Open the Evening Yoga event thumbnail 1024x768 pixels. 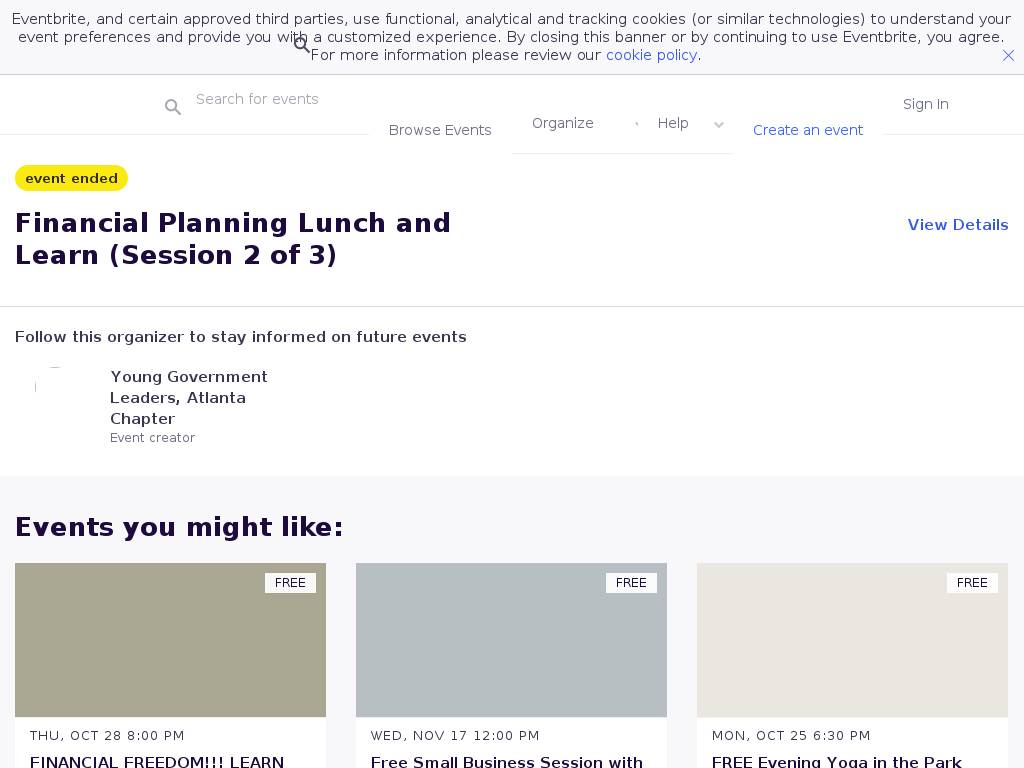tap(852, 640)
